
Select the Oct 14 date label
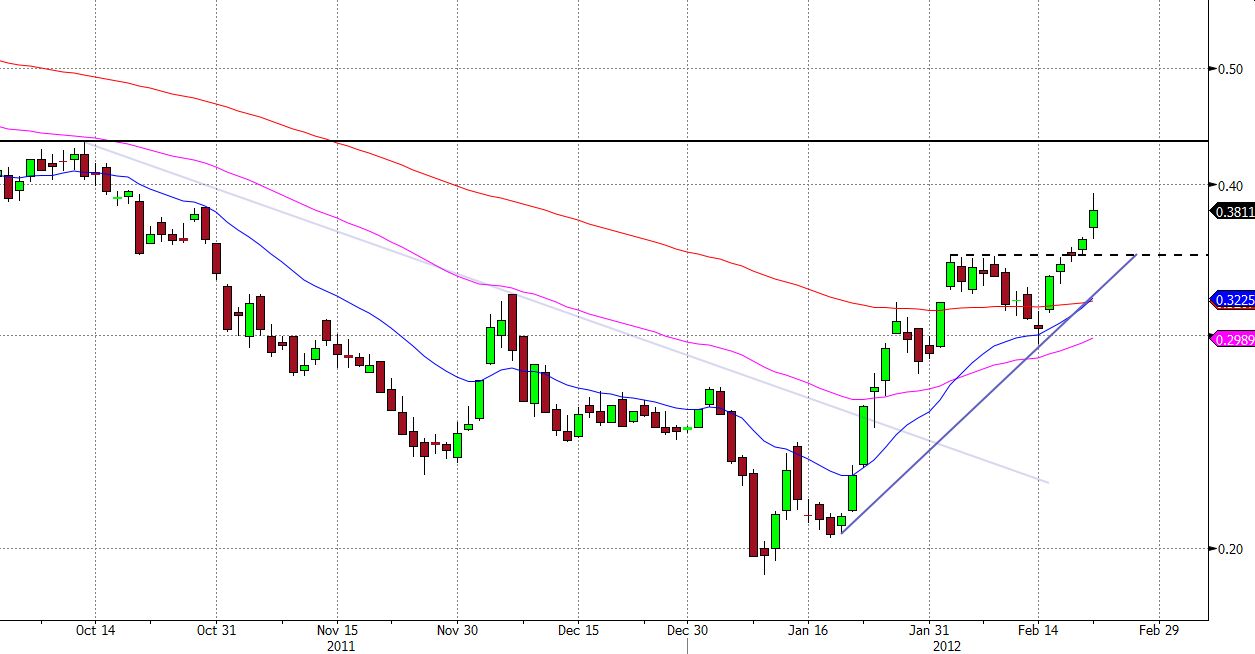[95, 630]
